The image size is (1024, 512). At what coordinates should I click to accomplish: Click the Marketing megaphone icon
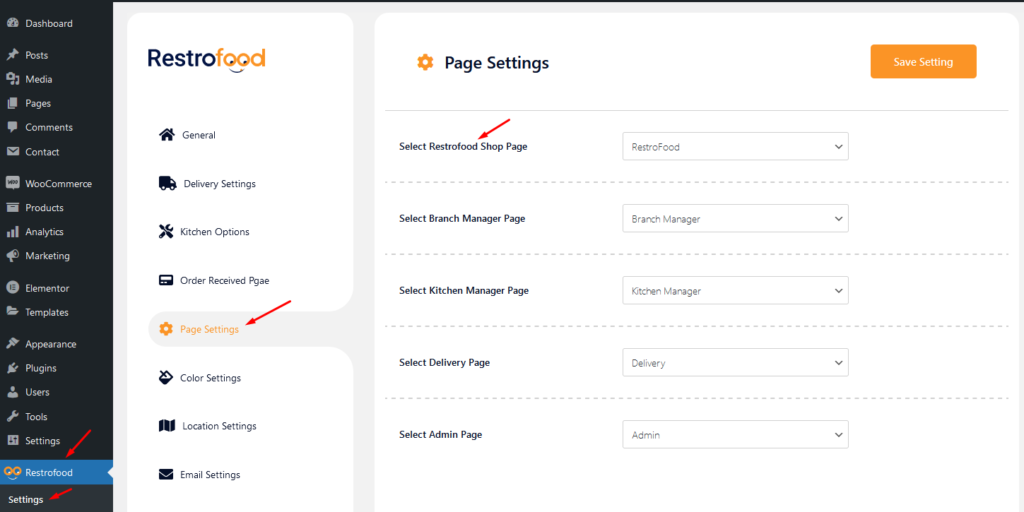coord(12,255)
